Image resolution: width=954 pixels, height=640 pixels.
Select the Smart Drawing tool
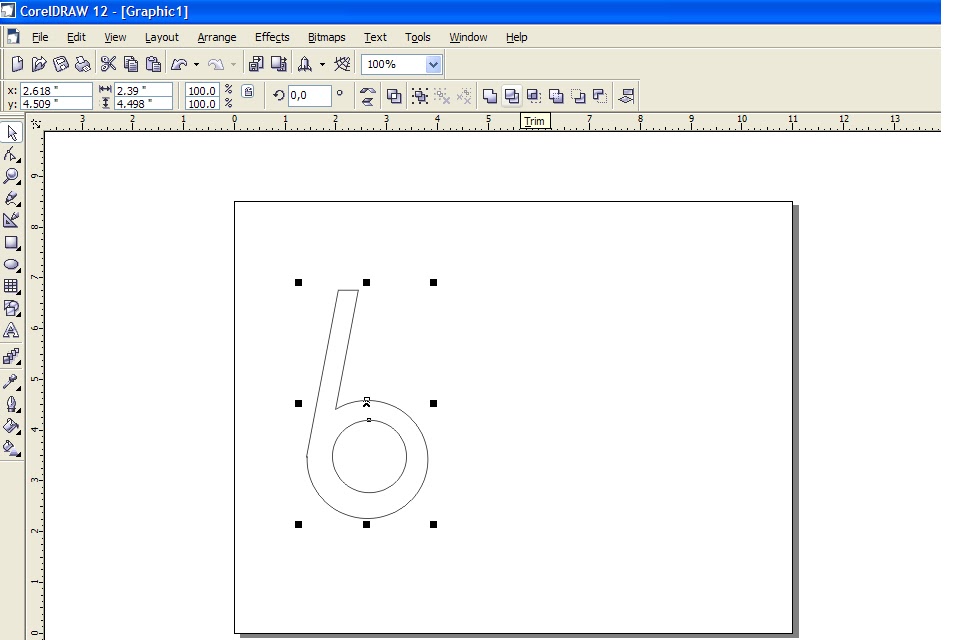click(12, 220)
